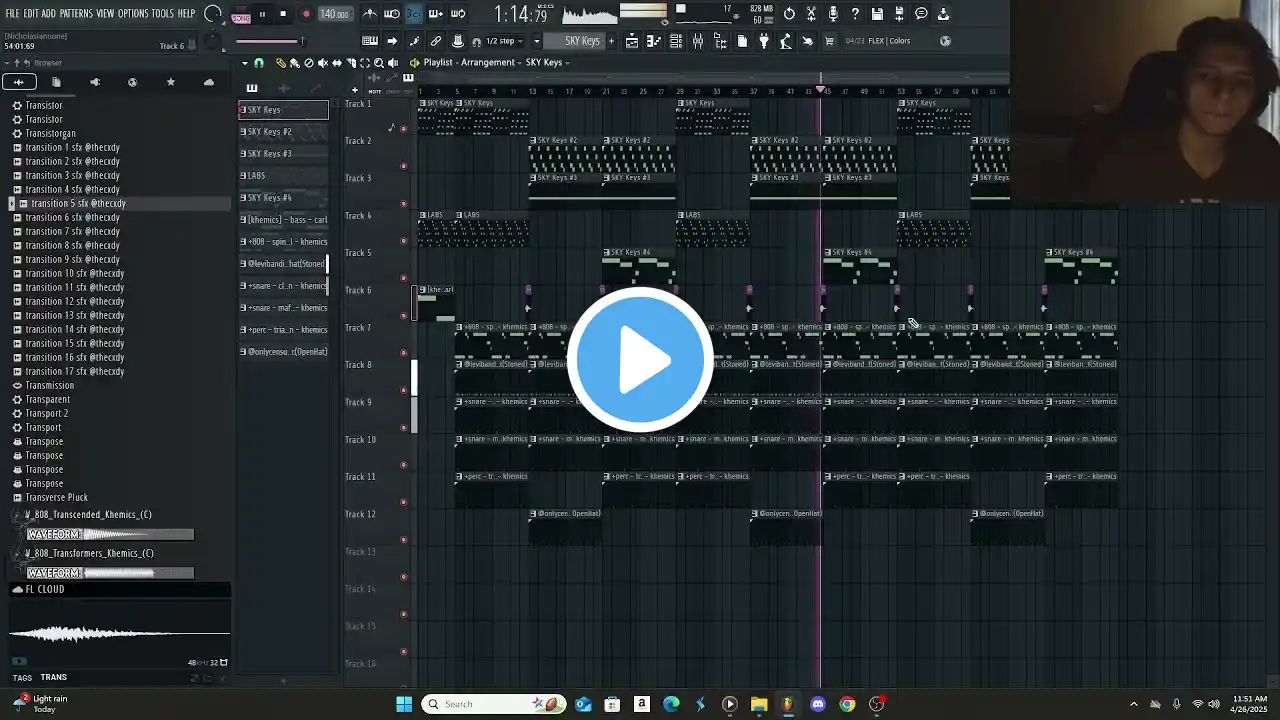Click the FL CLOUD panel header
This screenshot has height=720, width=1280.
pos(120,589)
